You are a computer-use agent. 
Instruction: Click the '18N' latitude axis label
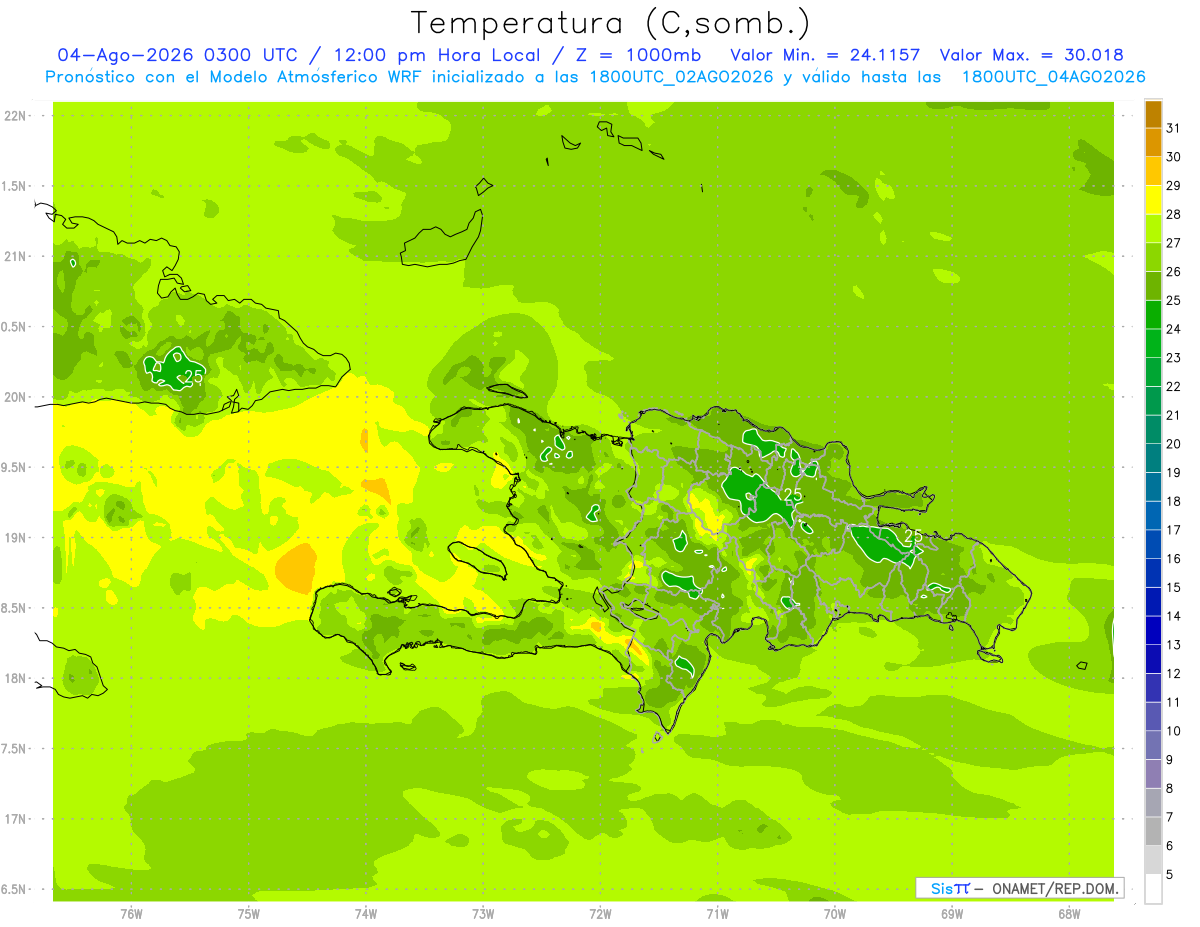pyautogui.click(x=15, y=679)
